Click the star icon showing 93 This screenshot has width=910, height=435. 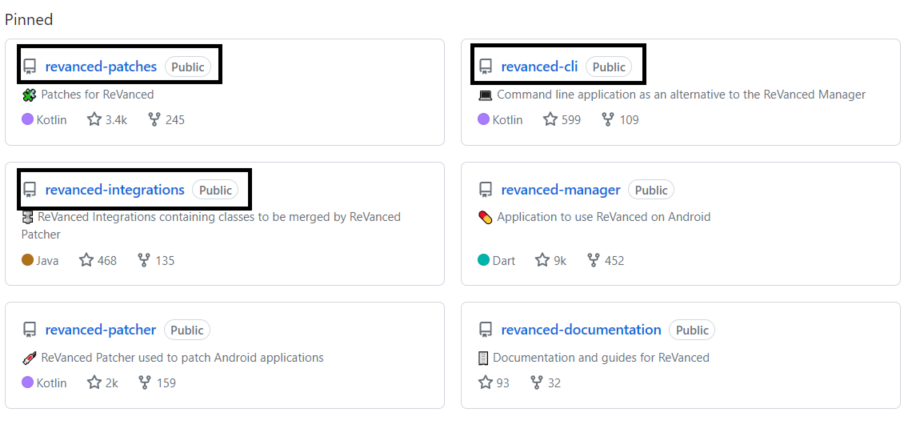(x=485, y=382)
